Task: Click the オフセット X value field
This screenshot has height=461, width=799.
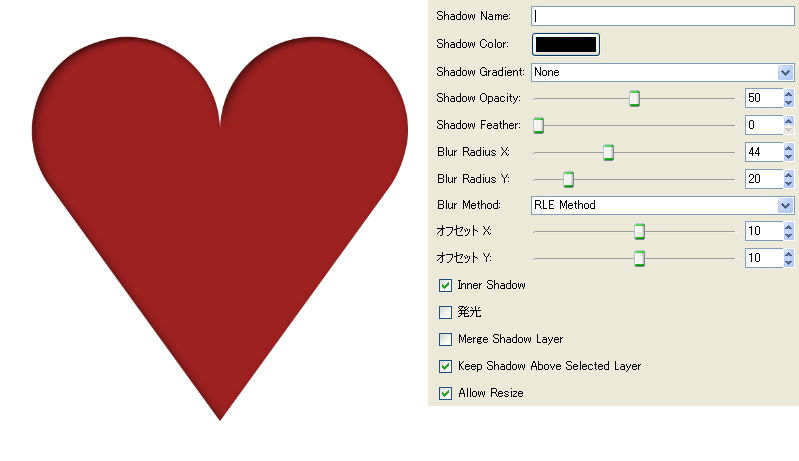Action: [763, 231]
